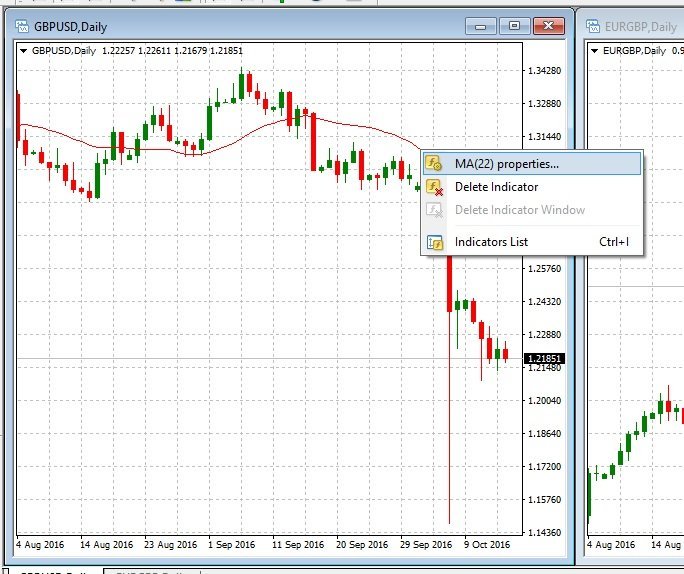Click the Ctrl+I shortcut text

[614, 242]
